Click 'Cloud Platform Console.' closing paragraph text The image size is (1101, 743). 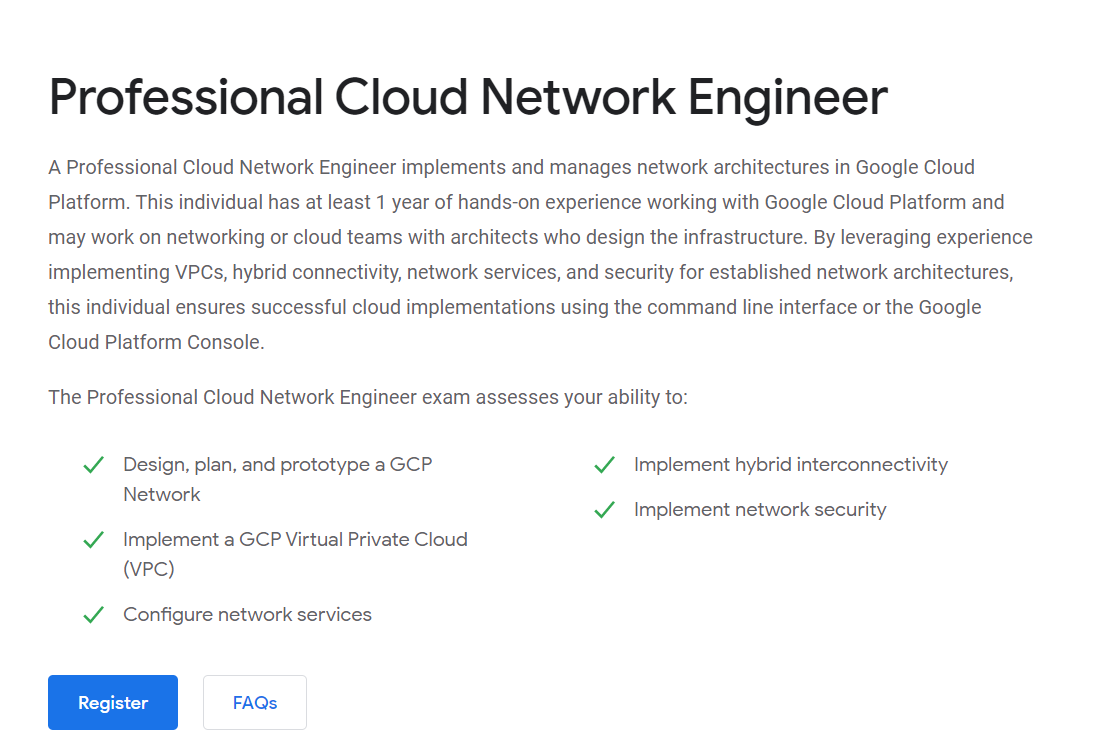[x=156, y=342]
